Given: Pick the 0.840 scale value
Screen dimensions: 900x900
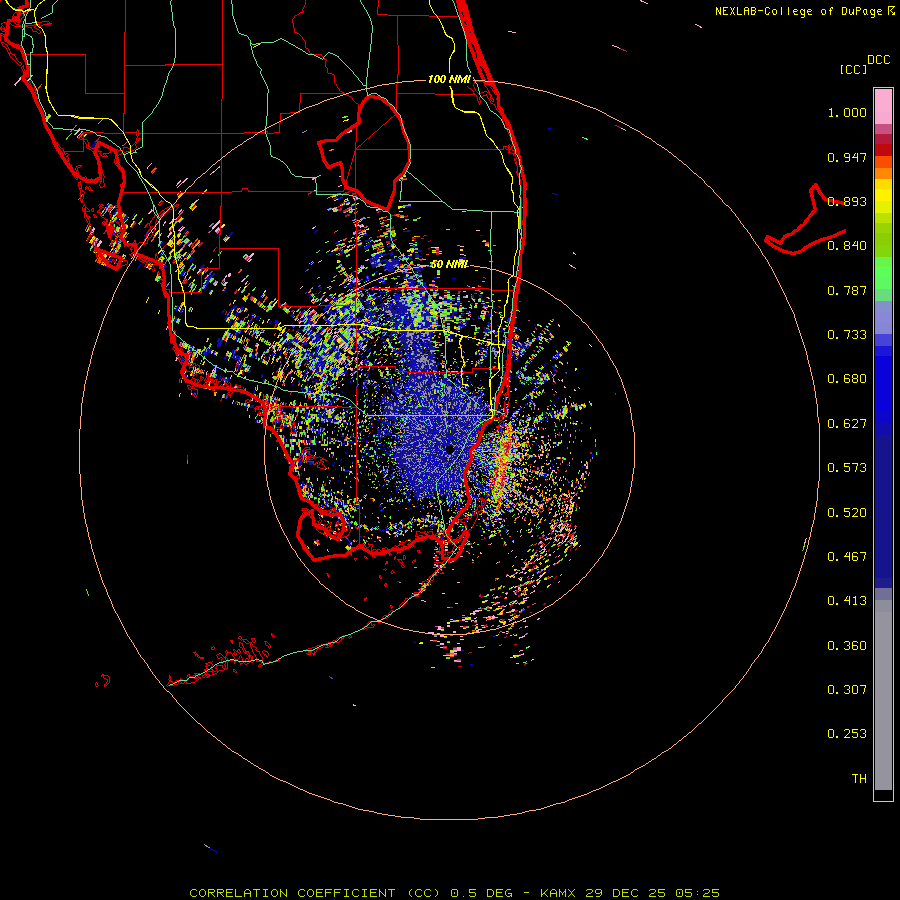Looking at the screenshot, I should coord(847,246).
